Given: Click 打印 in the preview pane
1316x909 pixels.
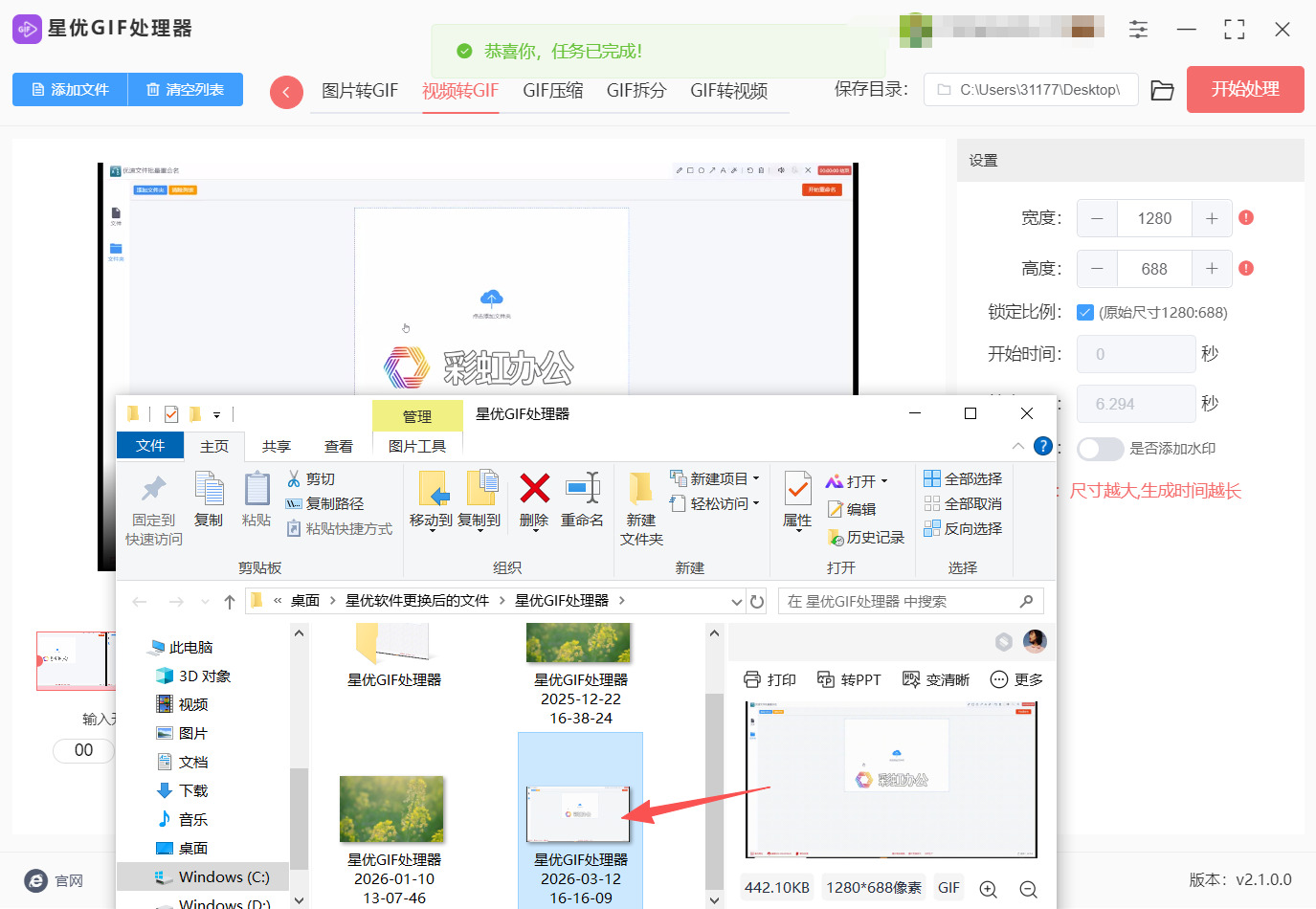Looking at the screenshot, I should [770, 679].
